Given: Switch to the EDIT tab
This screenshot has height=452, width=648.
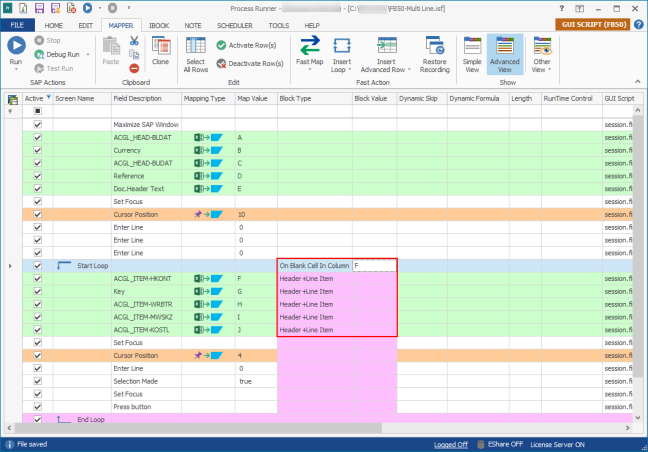Looking at the screenshot, I should tap(86, 26).
